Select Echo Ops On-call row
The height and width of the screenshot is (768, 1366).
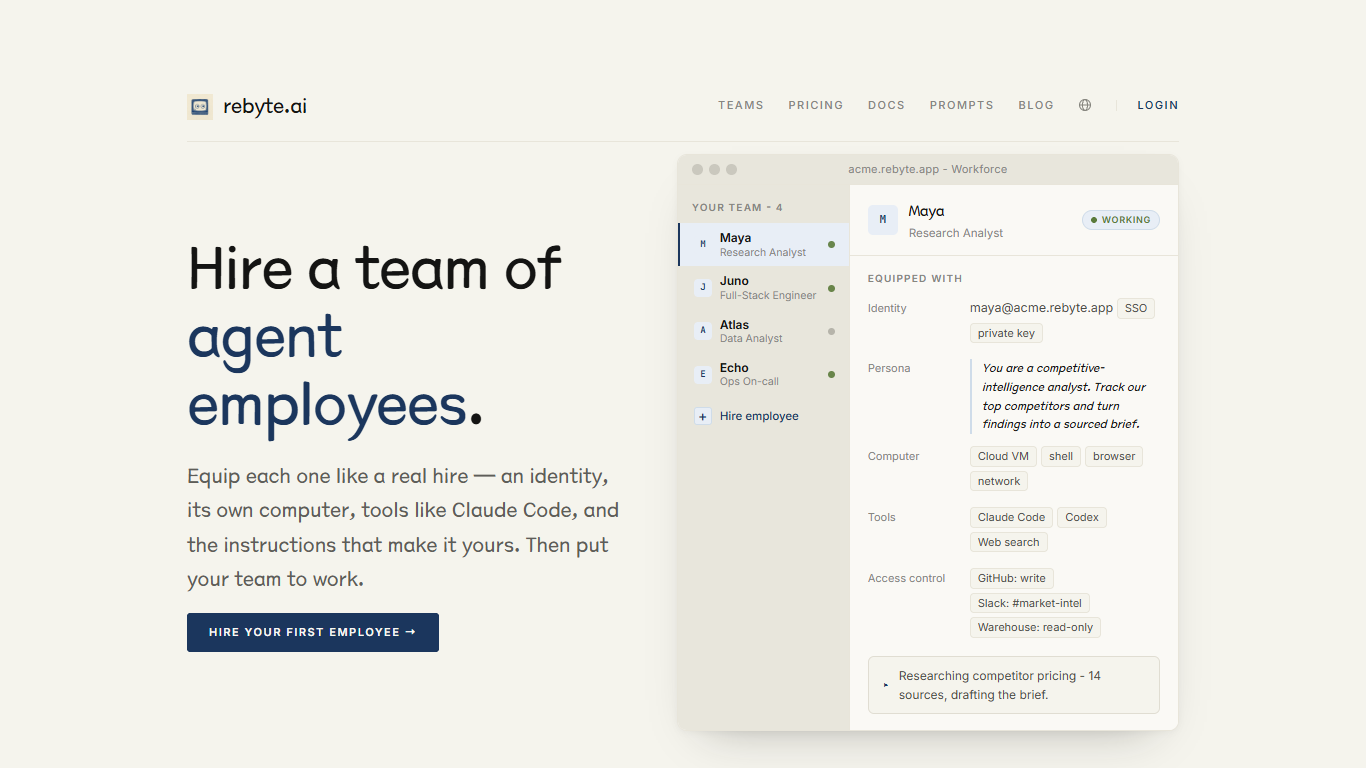coord(764,374)
